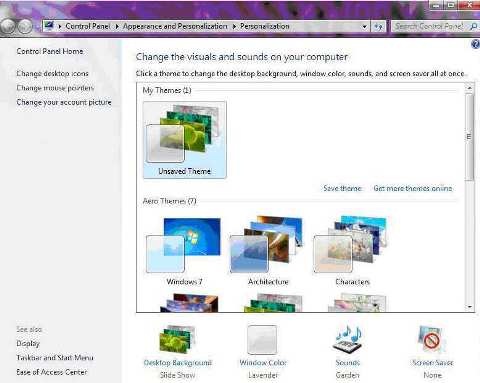Open the Sounds Garden icon
Image resolution: width=480 pixels, height=383 pixels.
tap(347, 339)
